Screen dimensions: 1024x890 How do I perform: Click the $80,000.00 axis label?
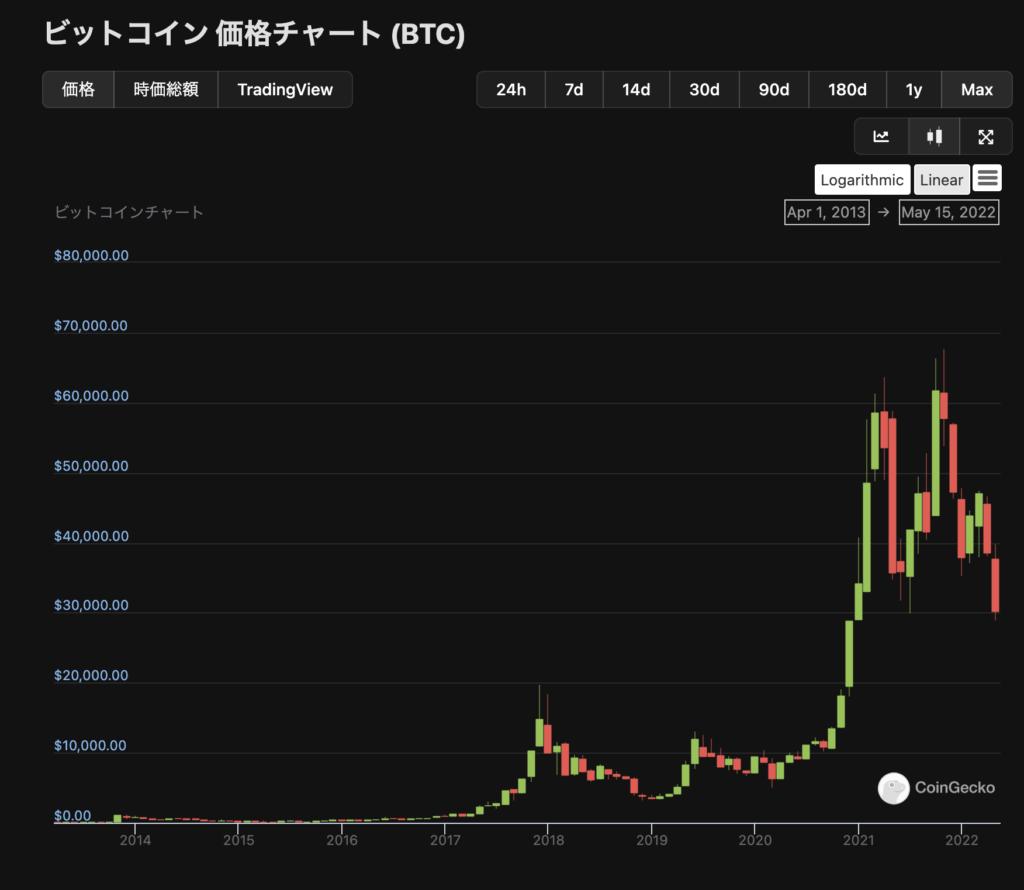point(91,255)
